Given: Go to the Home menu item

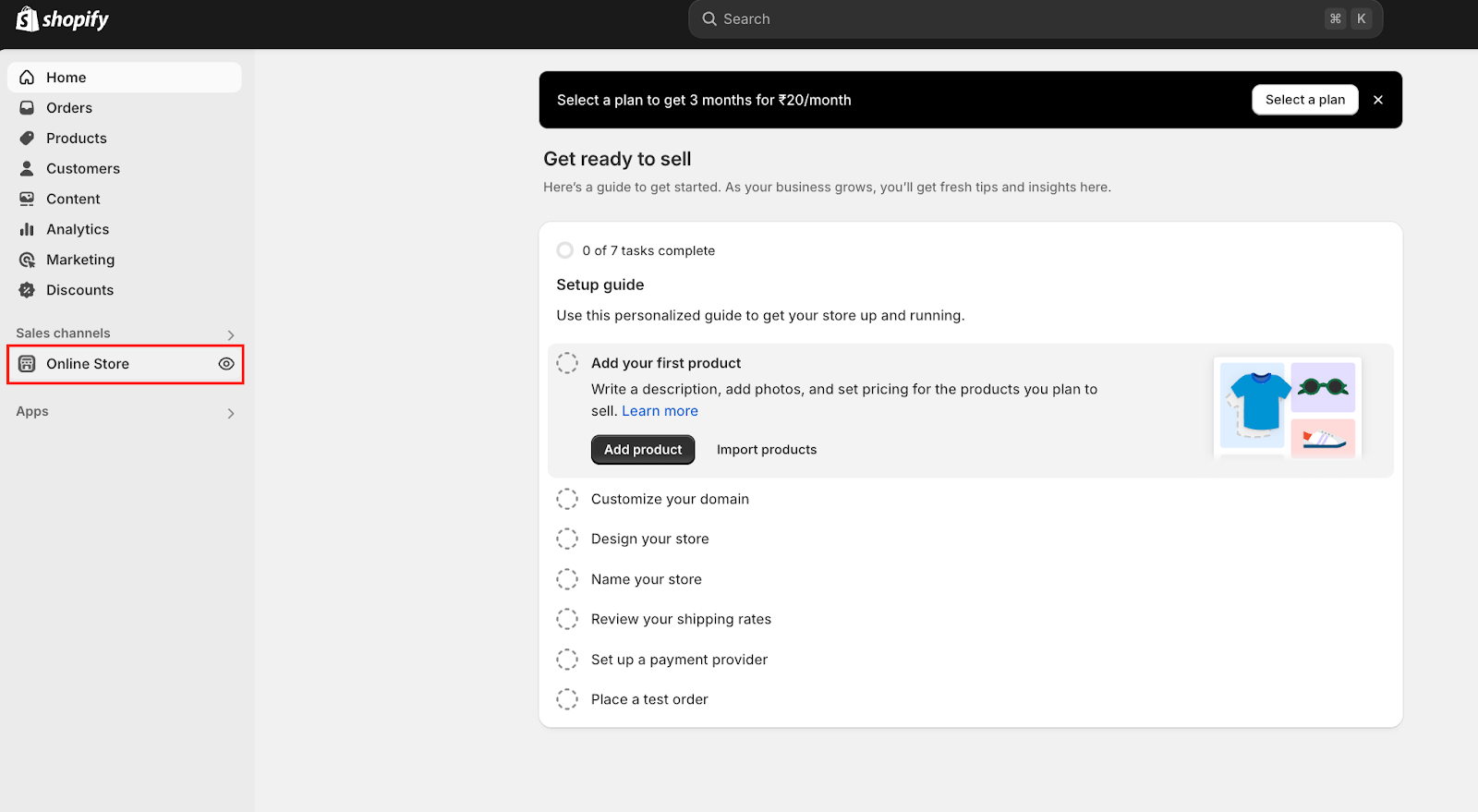Looking at the screenshot, I should click(67, 78).
